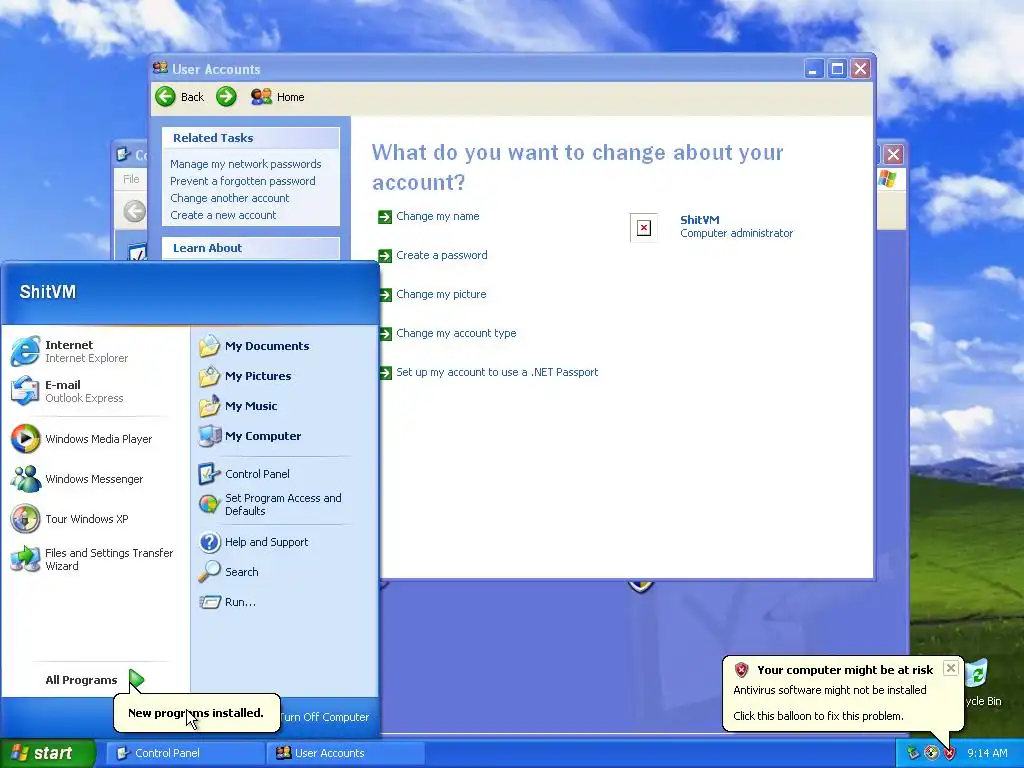This screenshot has width=1024, height=768.
Task: Click Create a new account task
Action: [223, 215]
